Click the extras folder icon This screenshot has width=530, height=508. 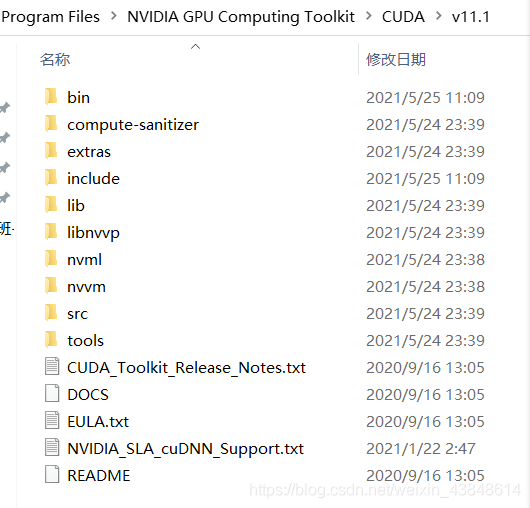51,151
